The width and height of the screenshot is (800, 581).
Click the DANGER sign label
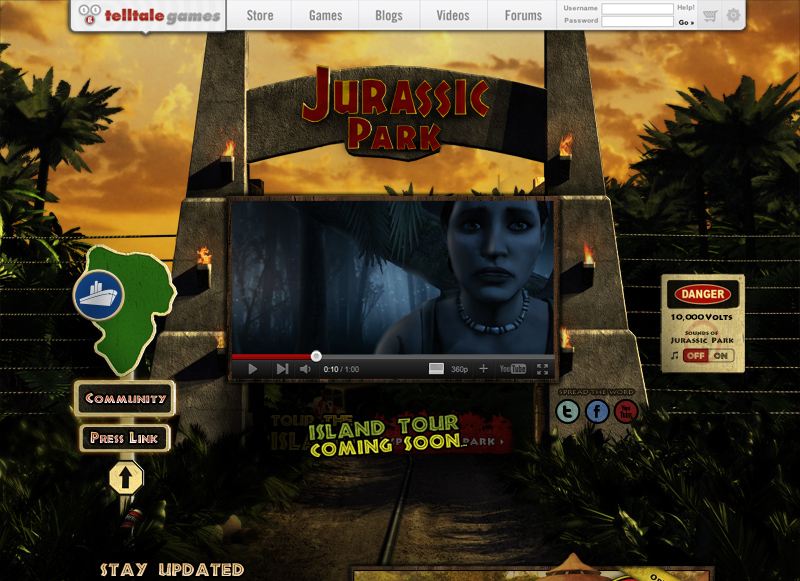click(703, 294)
